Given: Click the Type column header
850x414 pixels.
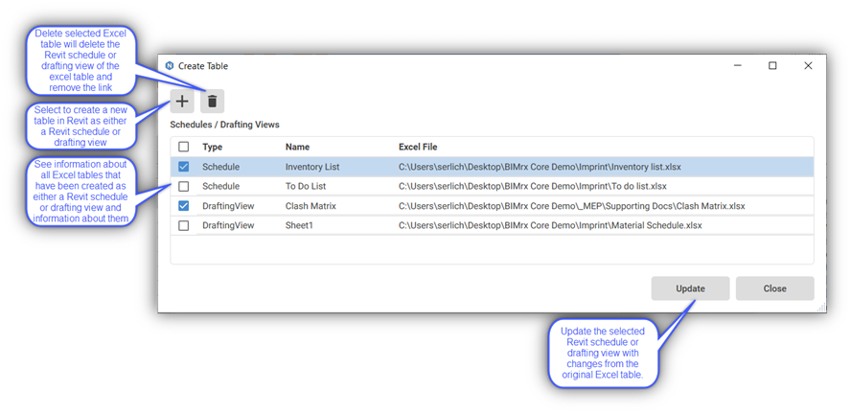Looking at the screenshot, I should (x=212, y=147).
